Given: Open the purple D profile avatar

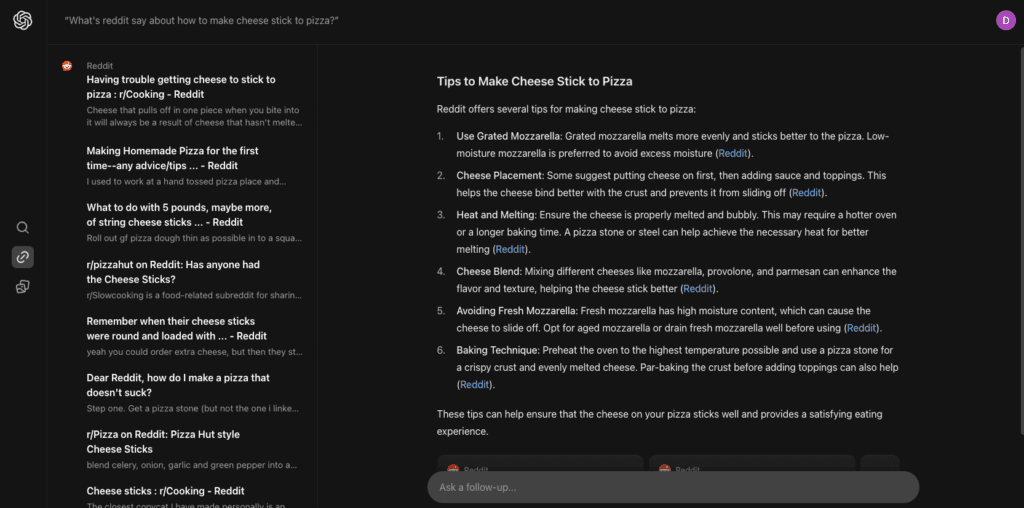Looking at the screenshot, I should tap(1006, 20).
